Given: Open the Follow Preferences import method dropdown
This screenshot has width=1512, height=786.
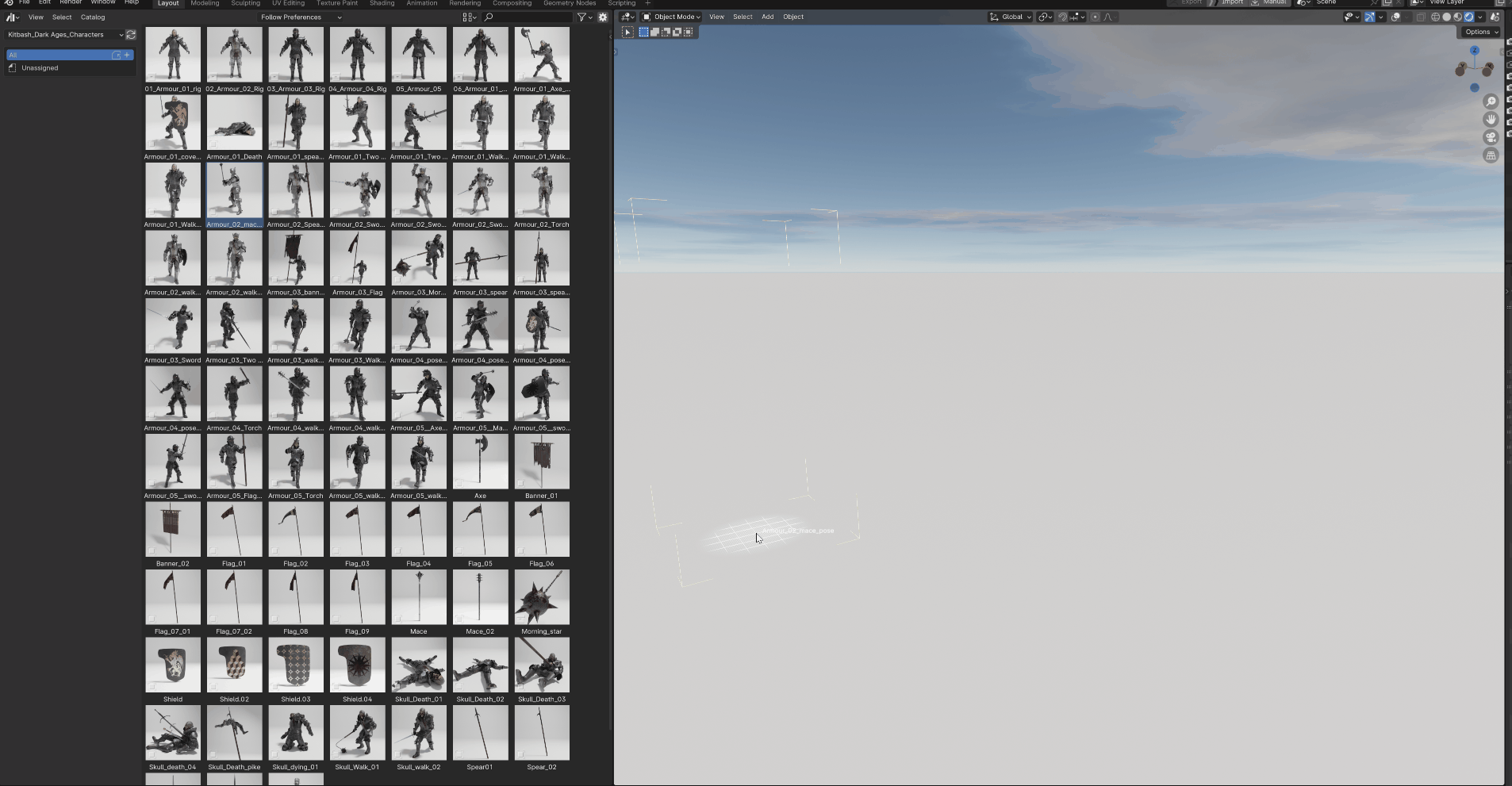Looking at the screenshot, I should click(x=301, y=17).
